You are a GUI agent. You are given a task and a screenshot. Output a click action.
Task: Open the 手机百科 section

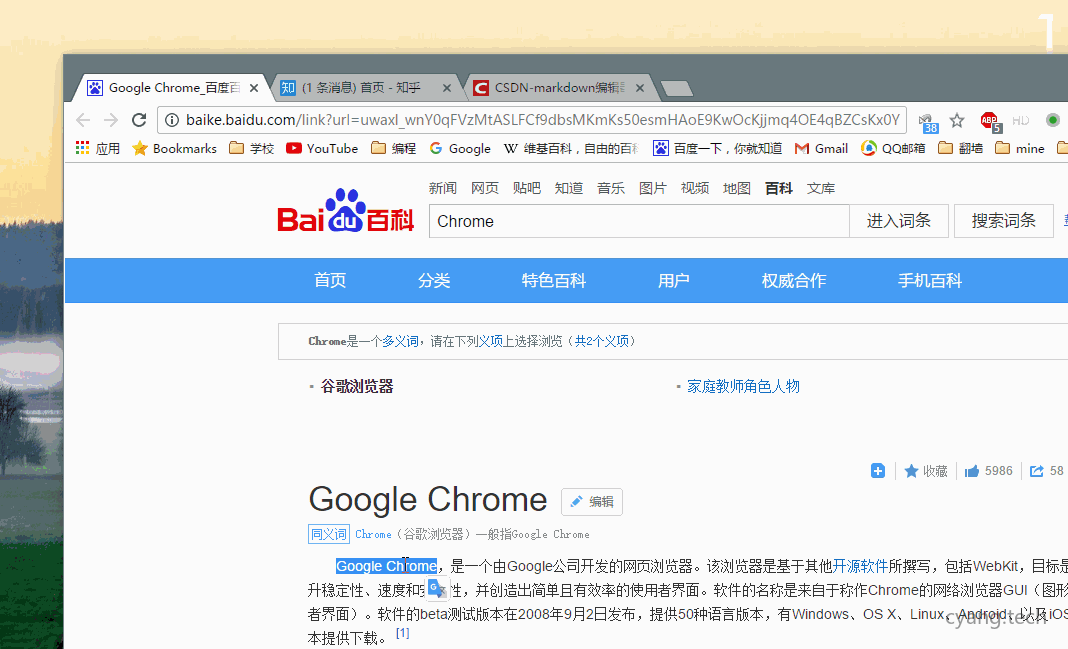coord(930,281)
